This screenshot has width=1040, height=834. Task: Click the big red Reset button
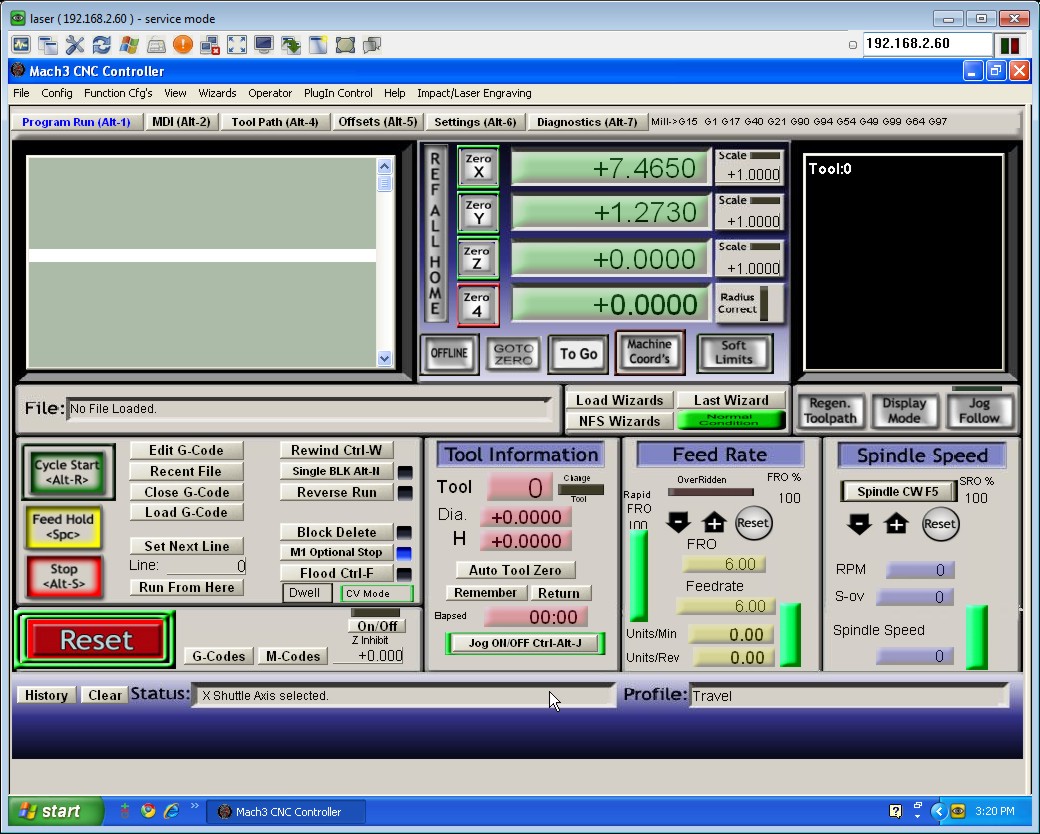pyautogui.click(x=96, y=640)
